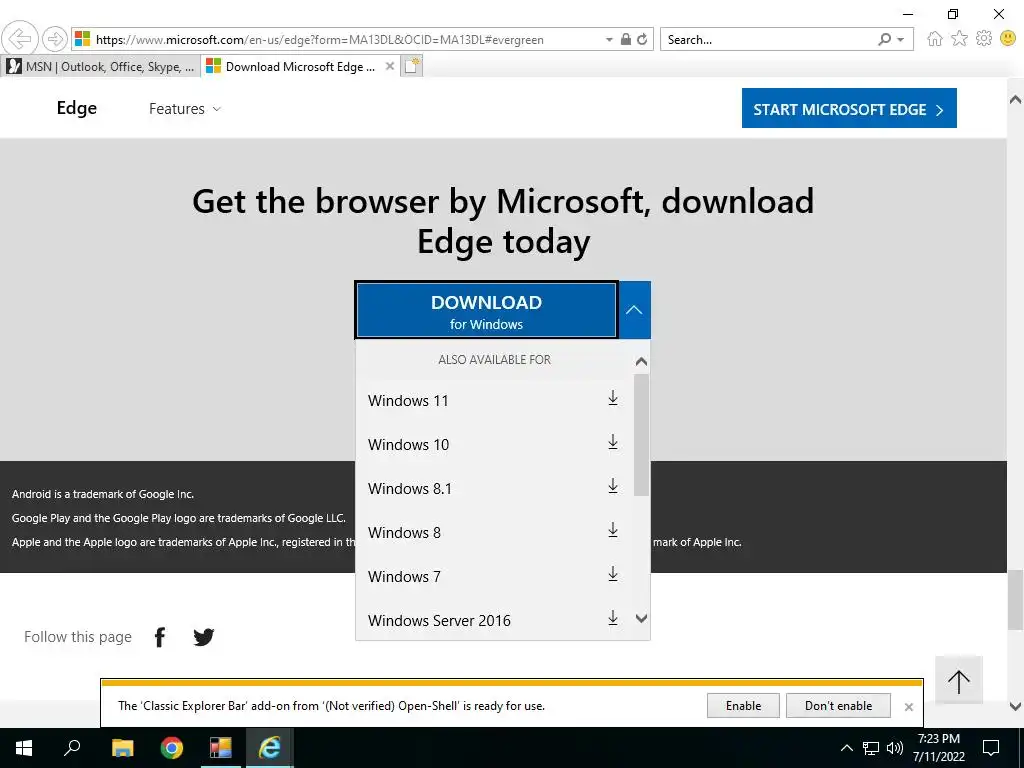
Task: Open a new tab button
Action: pyautogui.click(x=411, y=66)
